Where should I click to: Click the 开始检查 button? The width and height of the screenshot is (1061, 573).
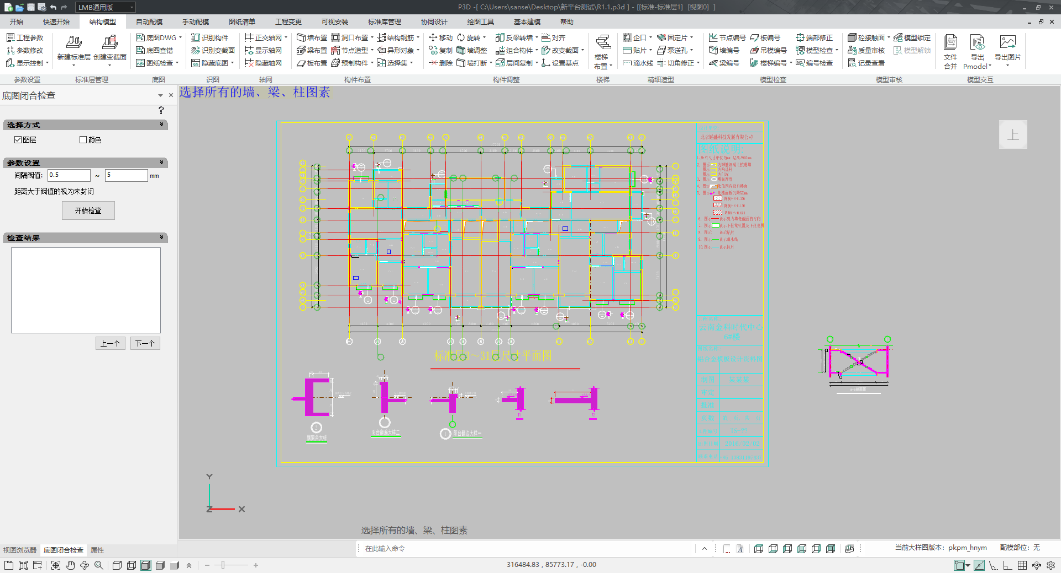click(x=88, y=211)
